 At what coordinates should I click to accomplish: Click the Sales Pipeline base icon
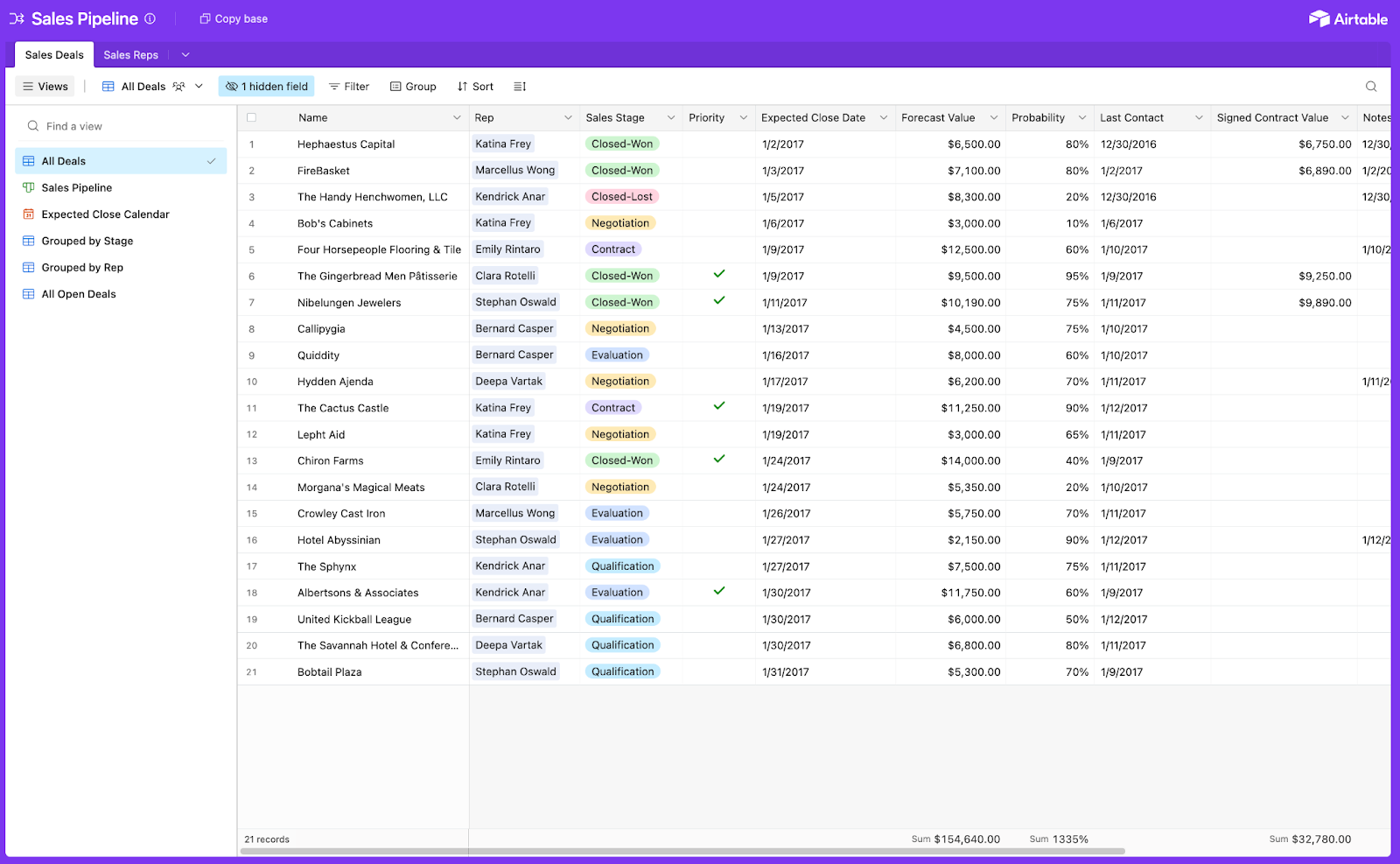tap(17, 18)
